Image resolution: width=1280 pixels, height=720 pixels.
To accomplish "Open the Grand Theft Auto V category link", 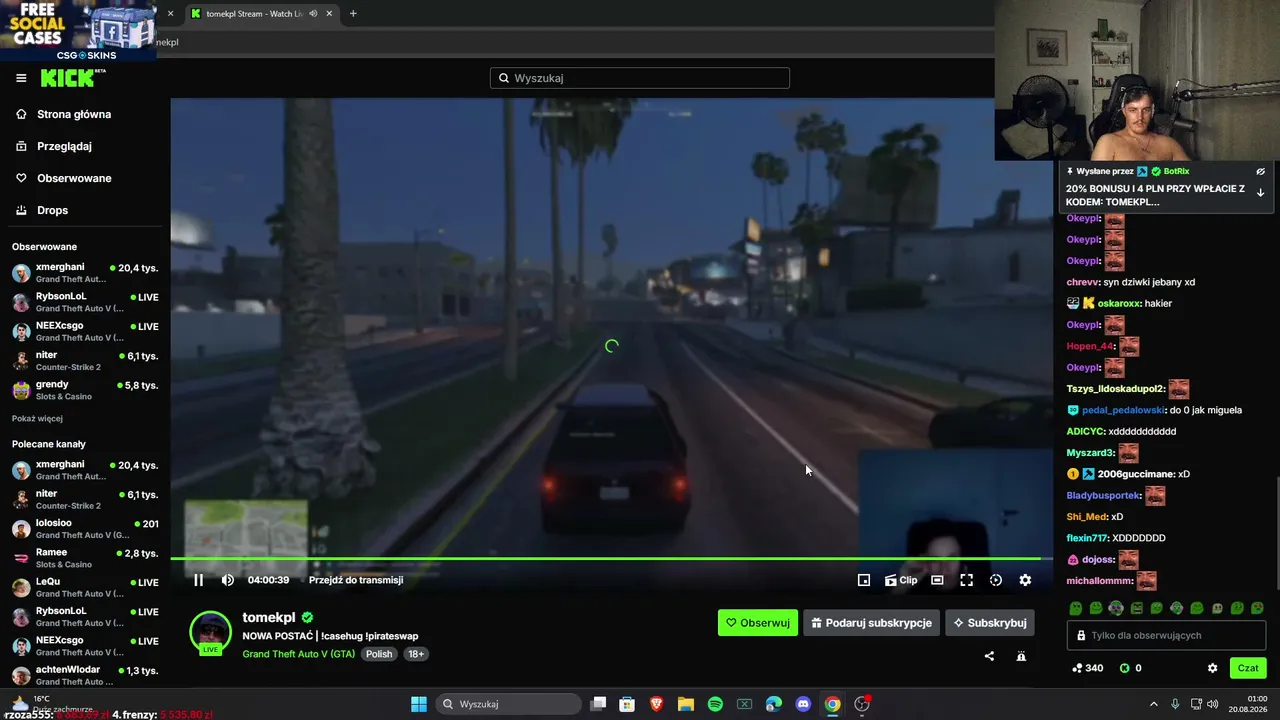I will (x=298, y=654).
